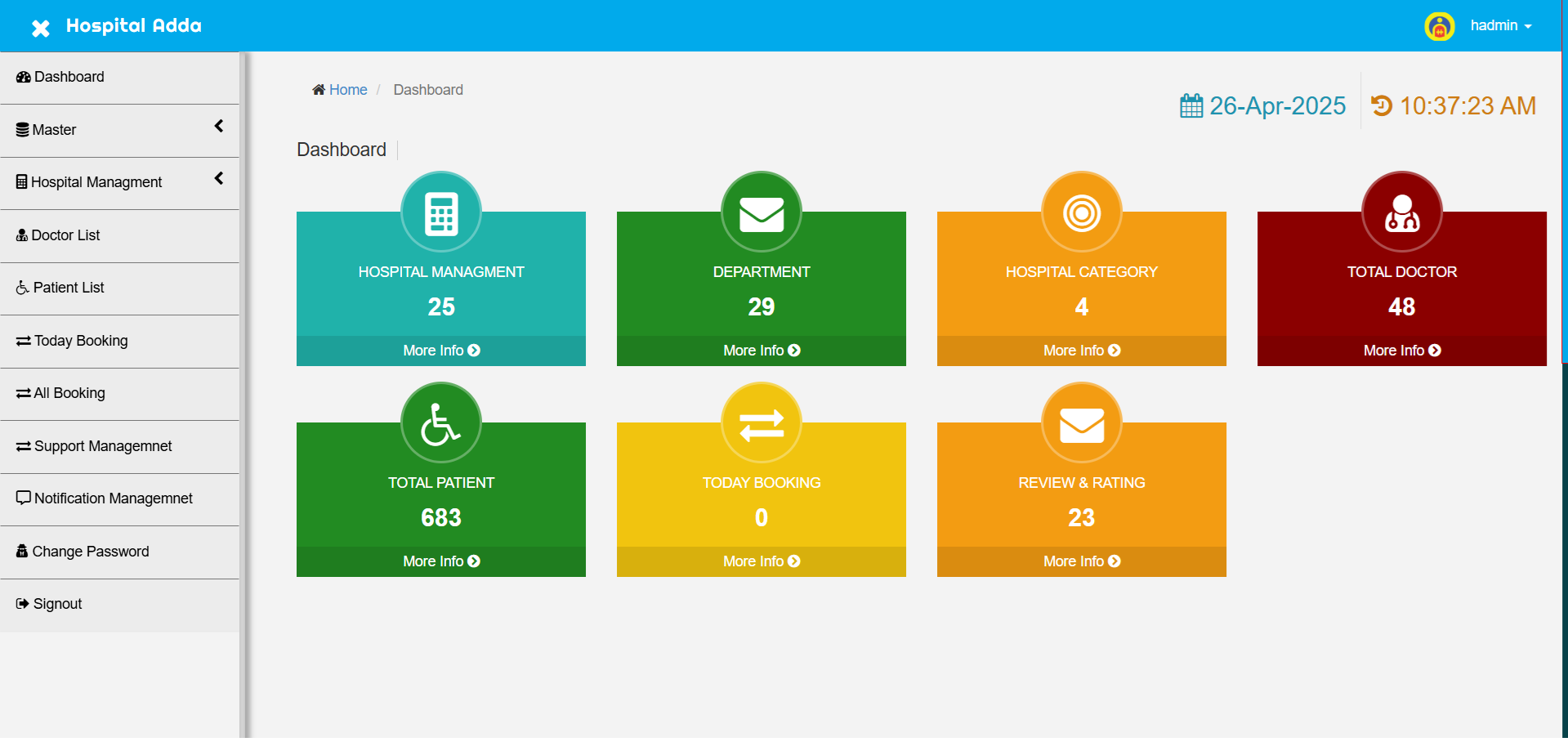This screenshot has width=1568, height=742.
Task: Click the envelope icon on Review & Rating card
Action: [x=1081, y=423]
